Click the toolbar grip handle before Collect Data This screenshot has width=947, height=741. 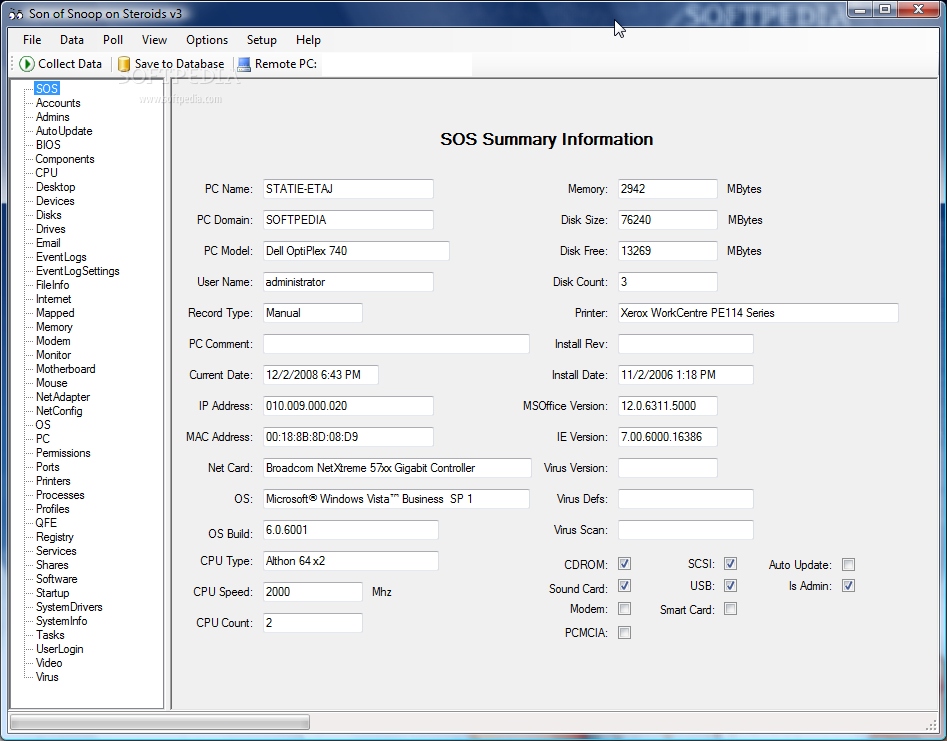point(12,64)
